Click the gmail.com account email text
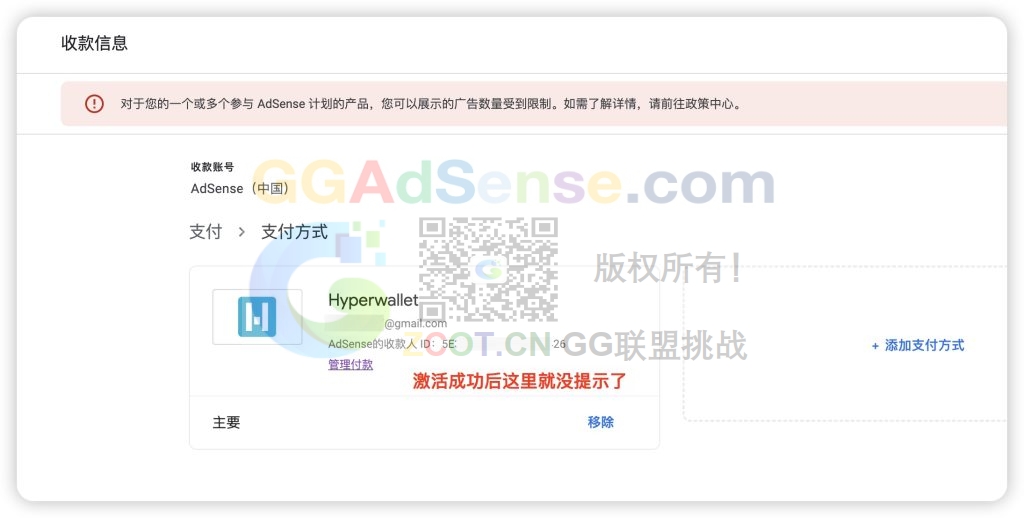Viewport: 1024px width, 518px height. click(x=415, y=323)
